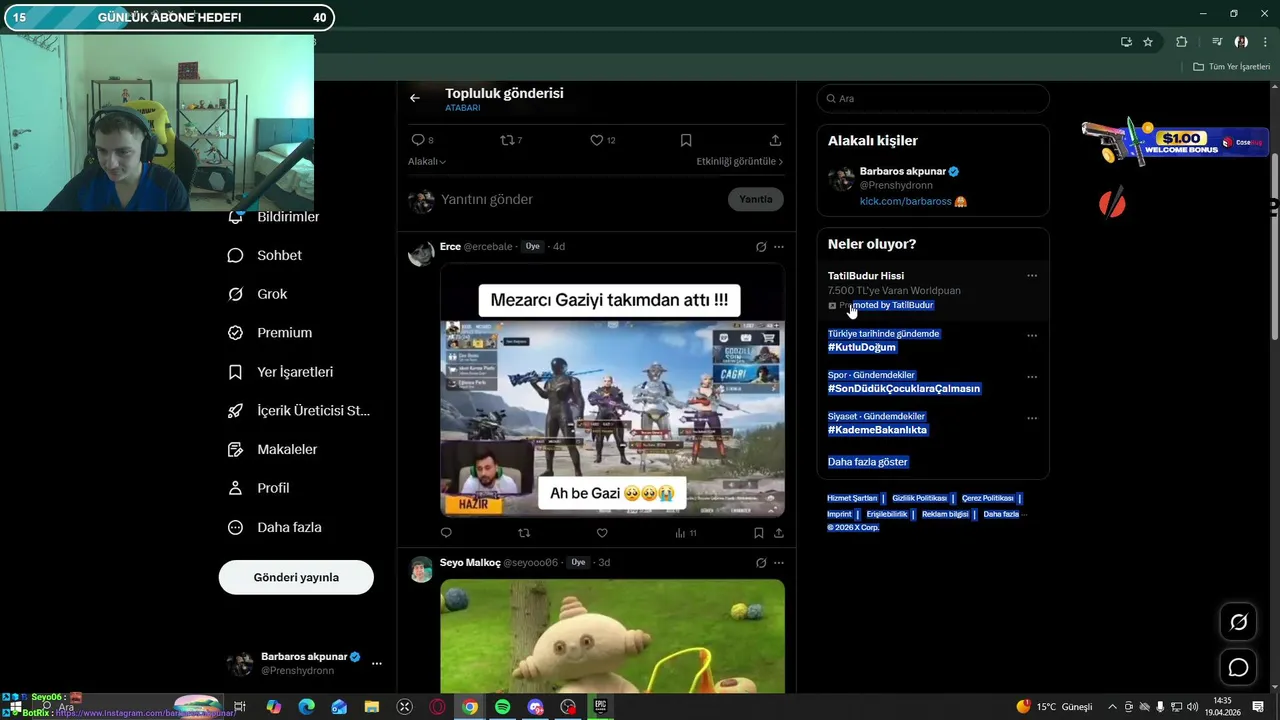Viewport: 1280px width, 720px height.
Task: Open Profil in the sidebar
Action: coord(258,488)
